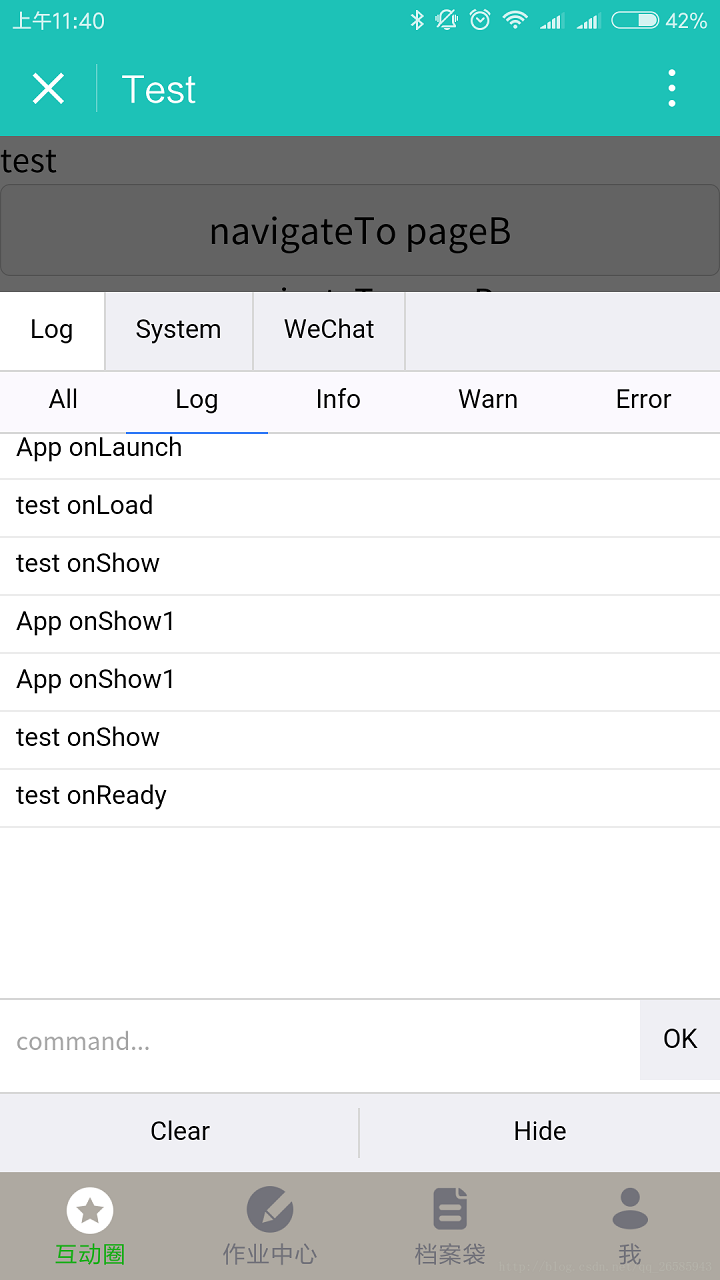This screenshot has width=720, height=1280.
Task: Hide the vConsole panel
Action: coord(540,1131)
